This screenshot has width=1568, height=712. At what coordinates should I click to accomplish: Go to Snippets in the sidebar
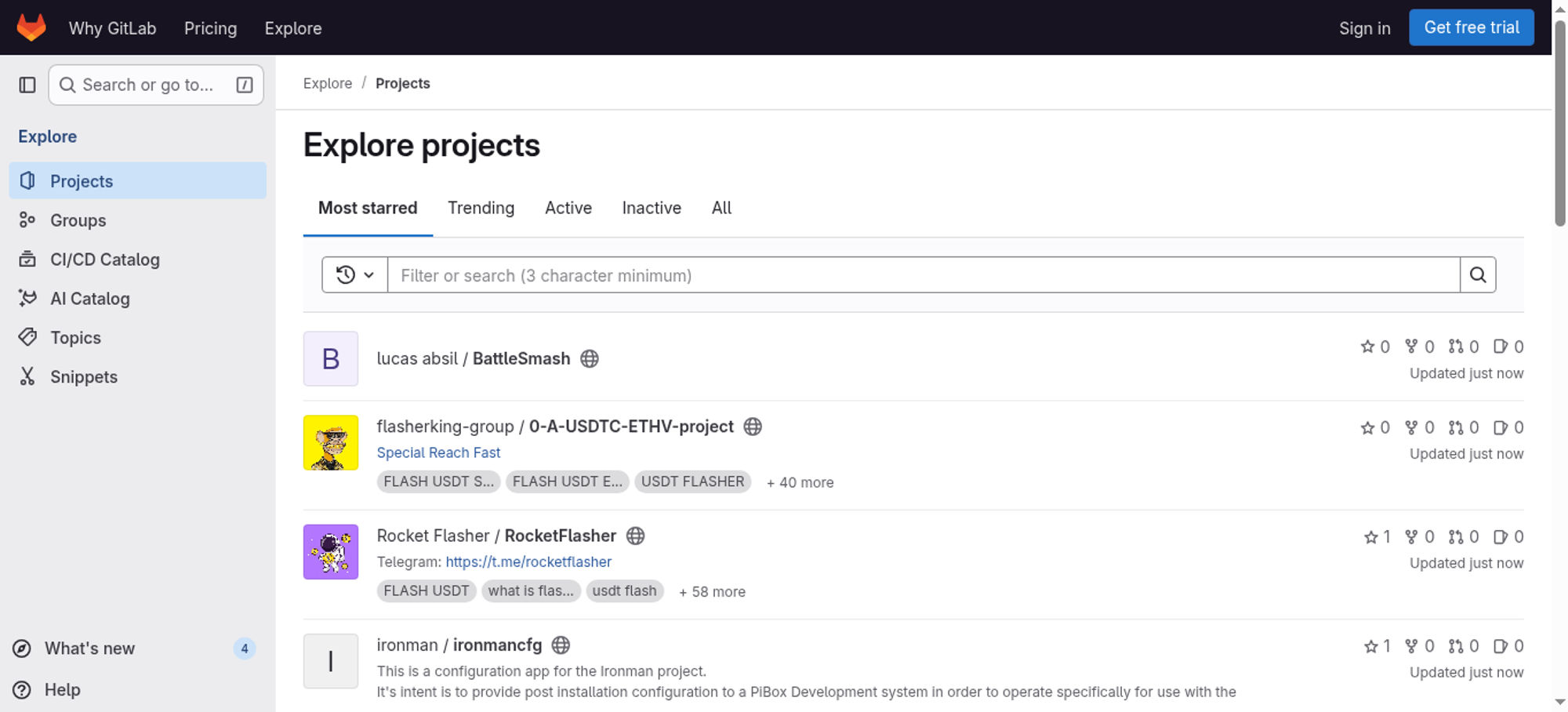[83, 377]
